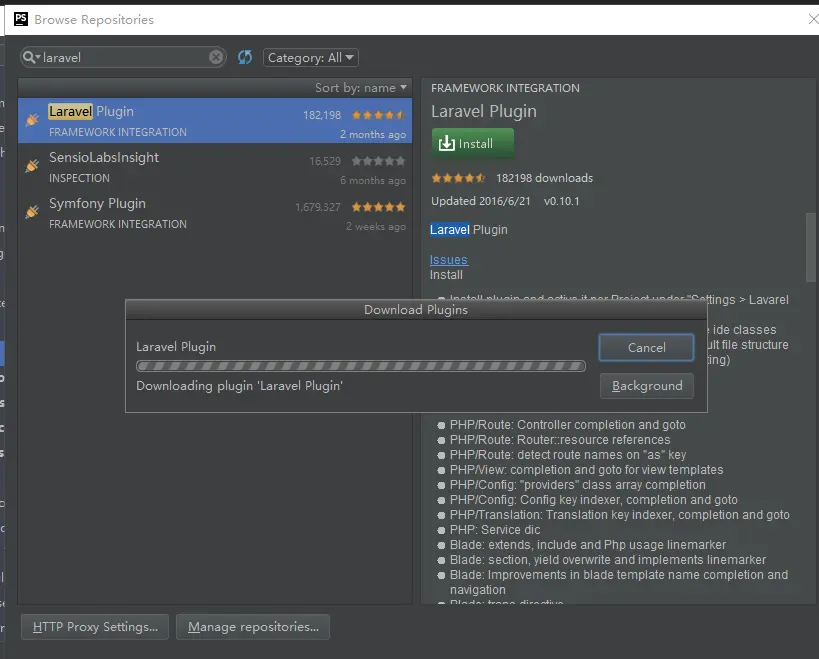Click the Symfony Plugin plug icon

32,211
